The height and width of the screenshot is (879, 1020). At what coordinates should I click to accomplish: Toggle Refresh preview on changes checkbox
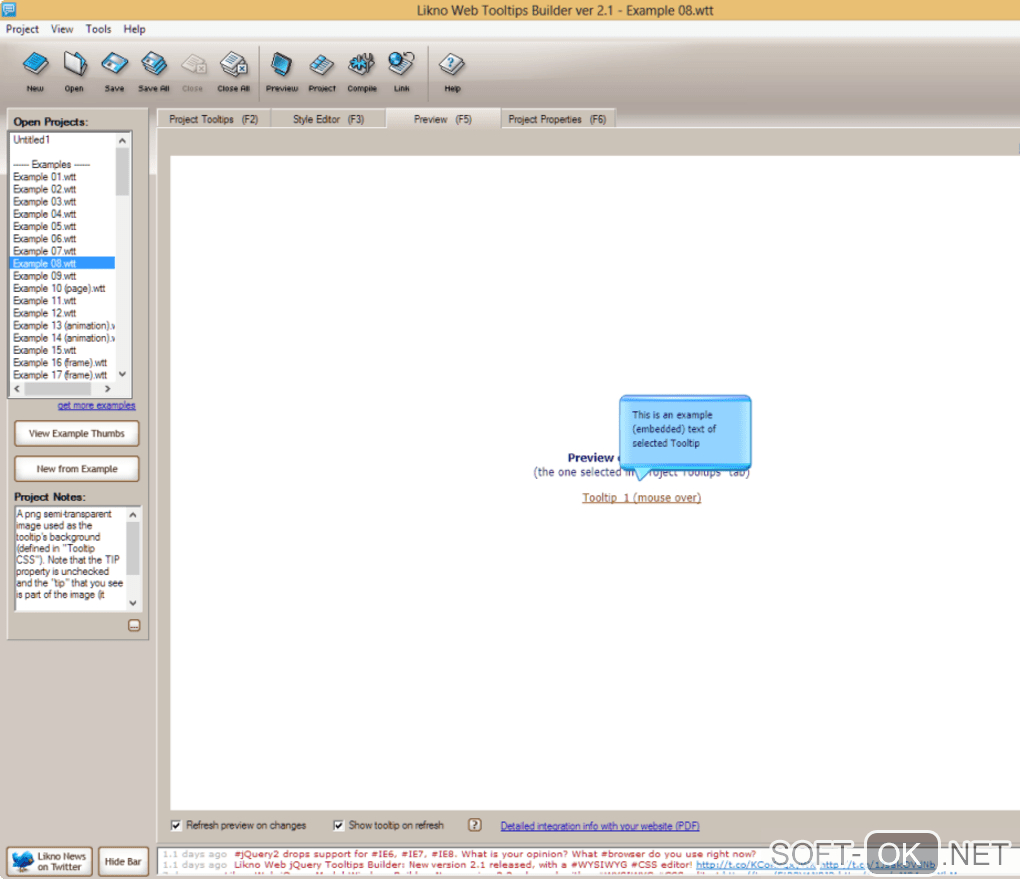[176, 825]
